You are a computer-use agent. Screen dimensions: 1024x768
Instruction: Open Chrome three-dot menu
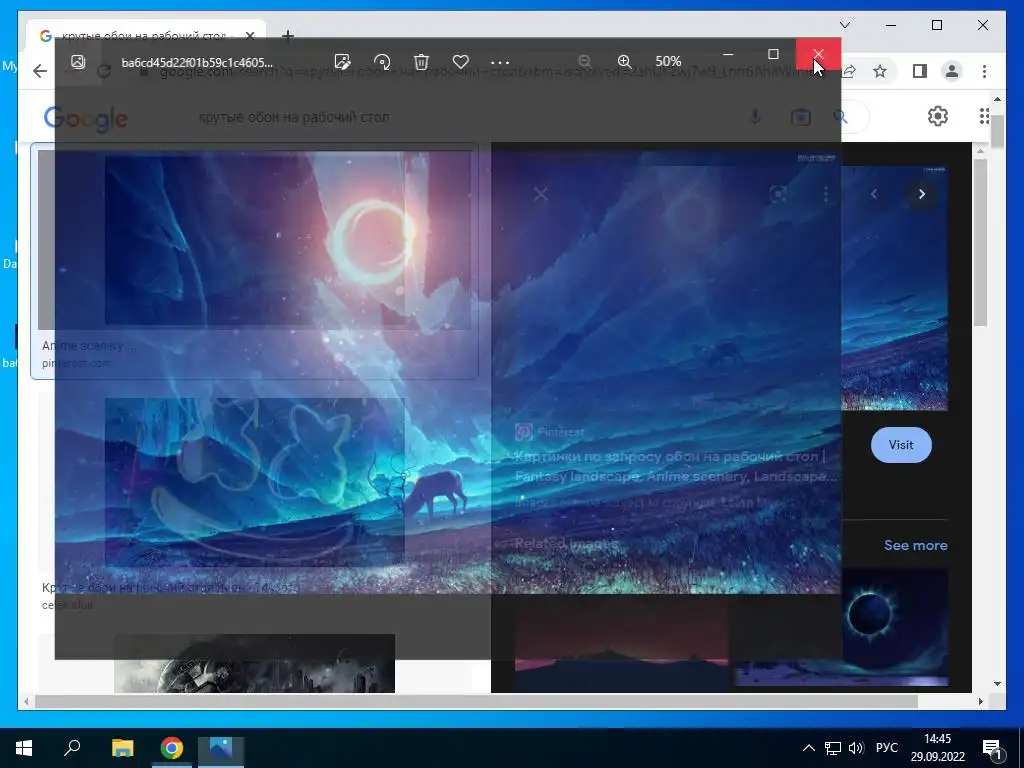pos(984,71)
